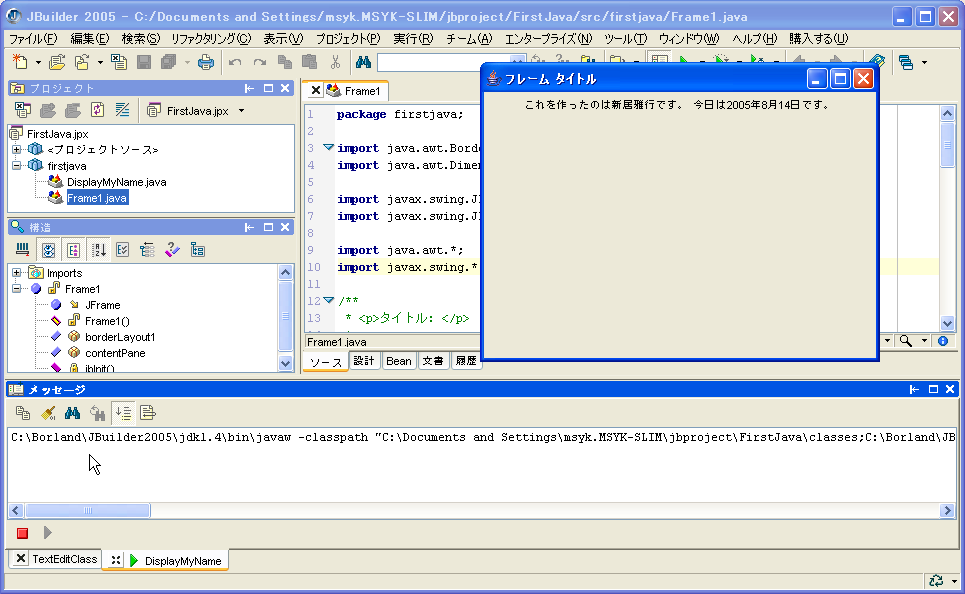
Task: Click the New file icon in main toolbar
Action: pyautogui.click(x=19, y=62)
